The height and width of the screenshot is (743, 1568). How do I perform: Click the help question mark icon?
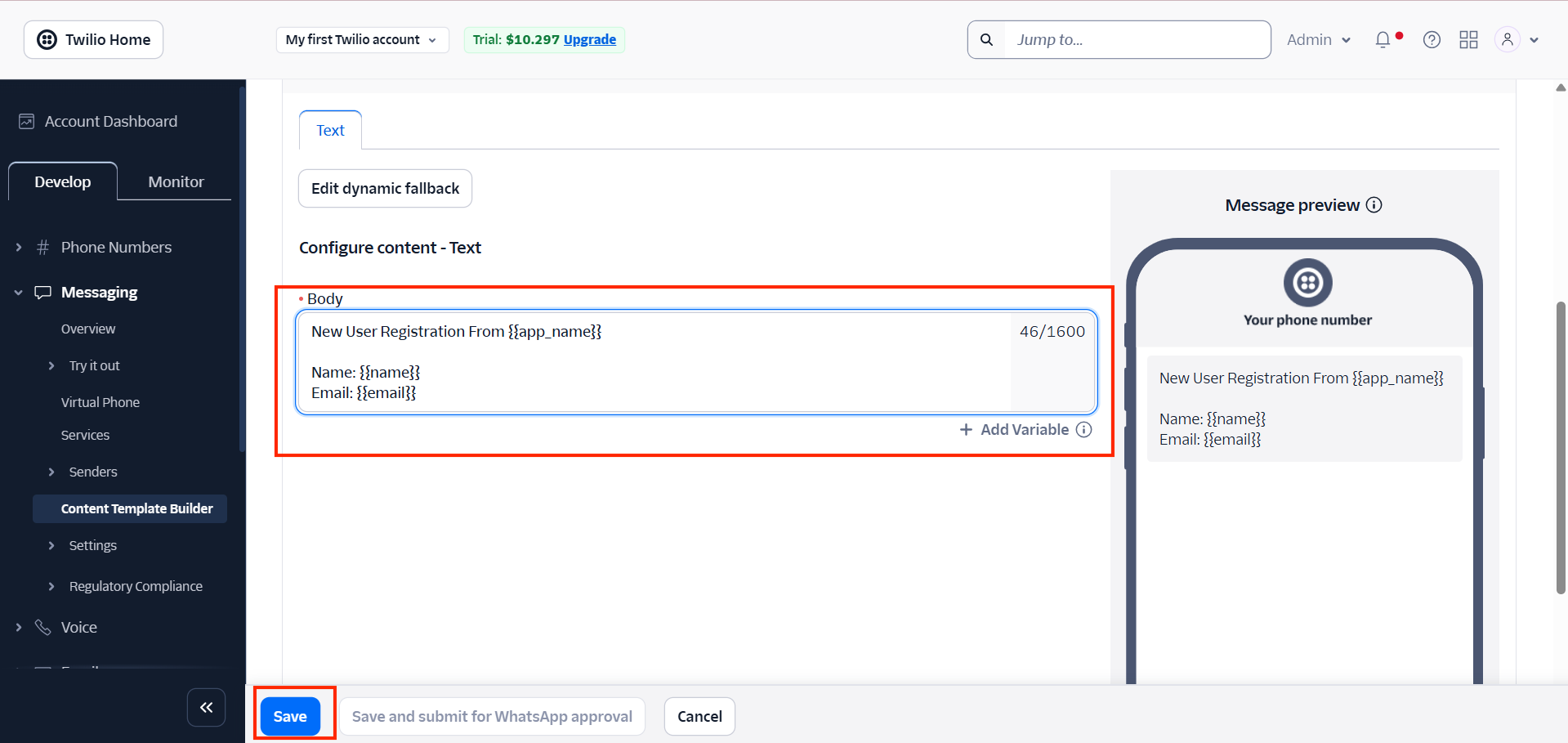tap(1431, 39)
